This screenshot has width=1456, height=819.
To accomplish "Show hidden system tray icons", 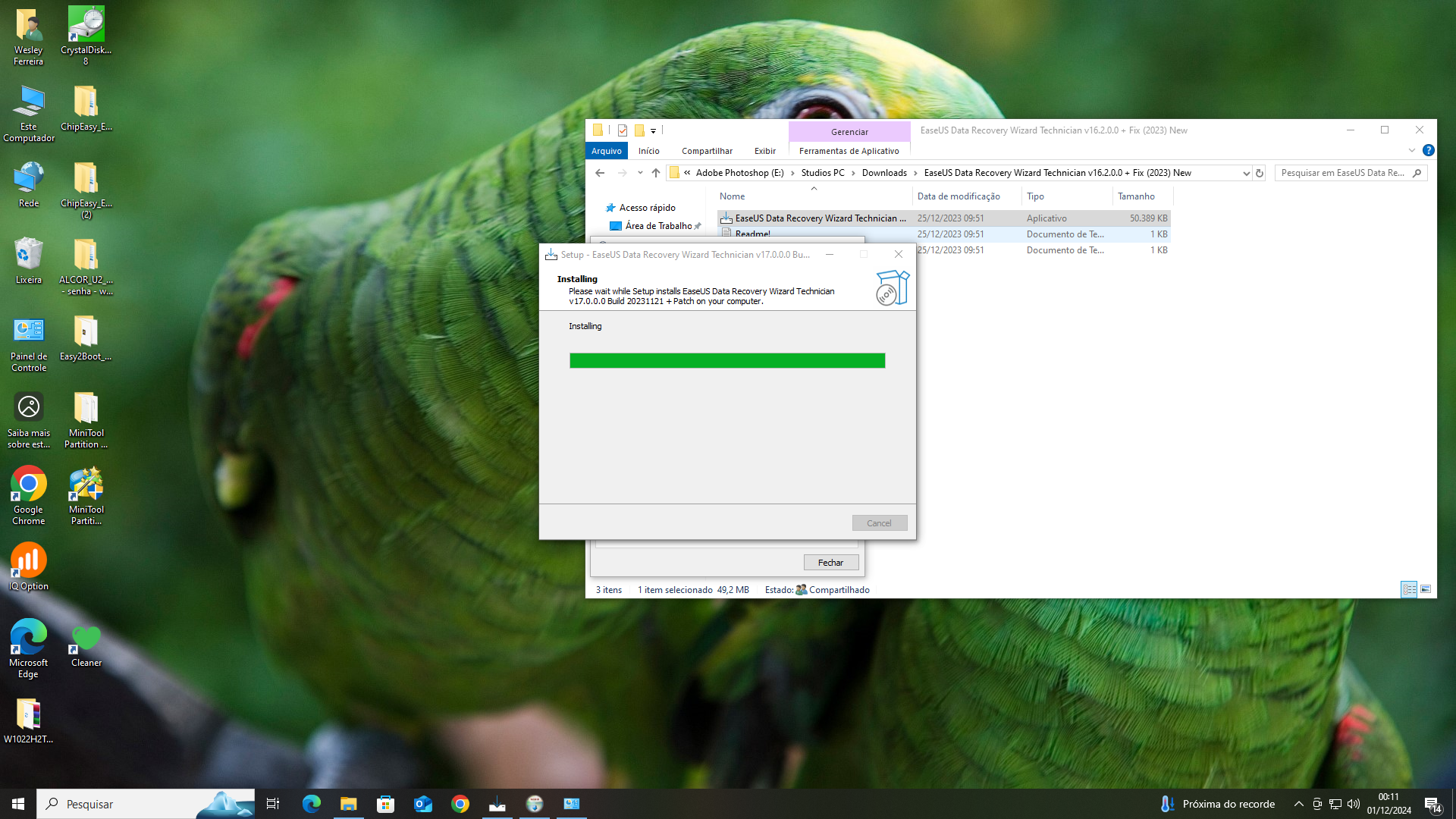I will [1299, 804].
